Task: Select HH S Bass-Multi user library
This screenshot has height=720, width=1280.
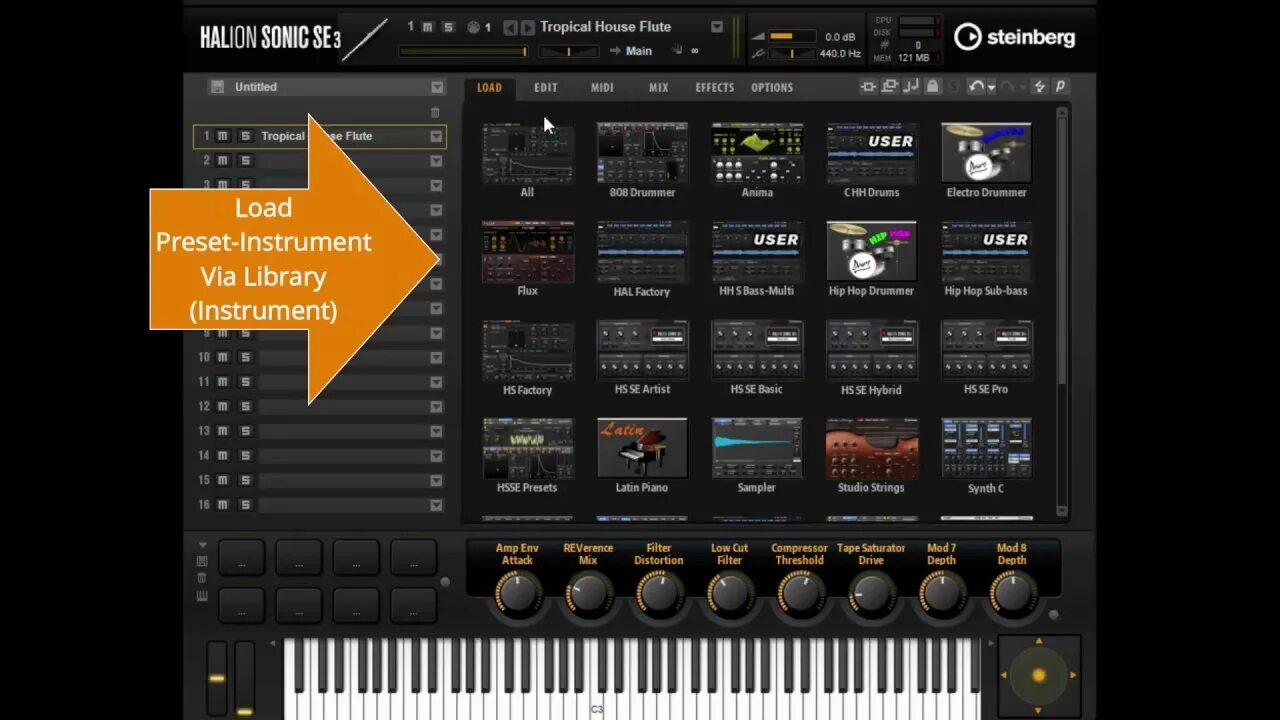Action: tap(757, 252)
